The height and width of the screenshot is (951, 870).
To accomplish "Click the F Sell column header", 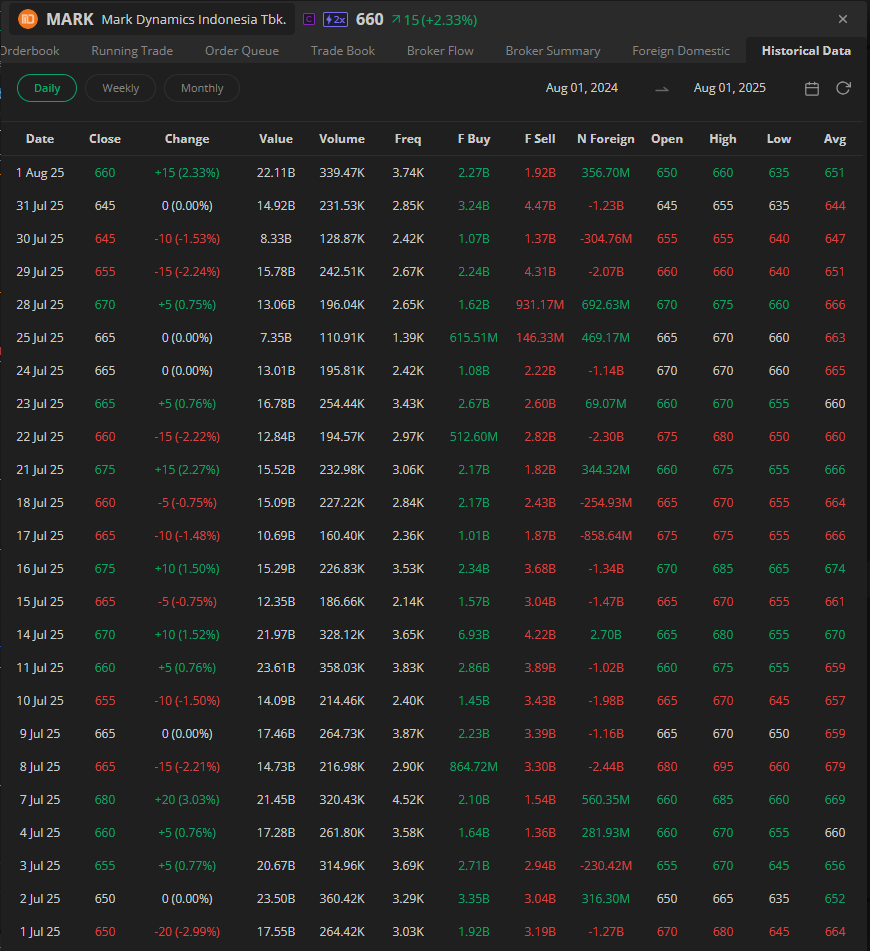I will pyautogui.click(x=540, y=139).
